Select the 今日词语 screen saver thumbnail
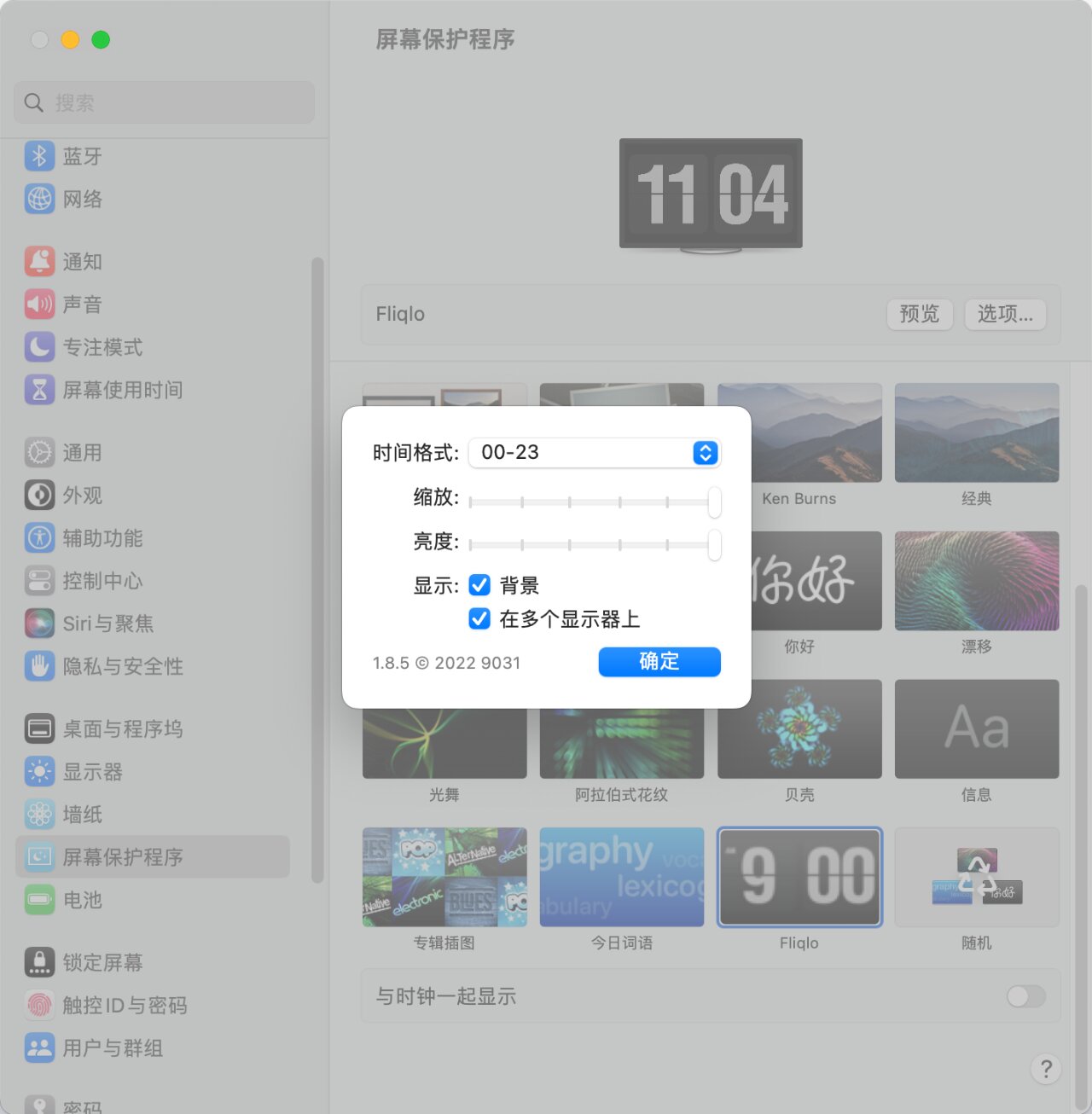The image size is (1092, 1114). [622, 877]
